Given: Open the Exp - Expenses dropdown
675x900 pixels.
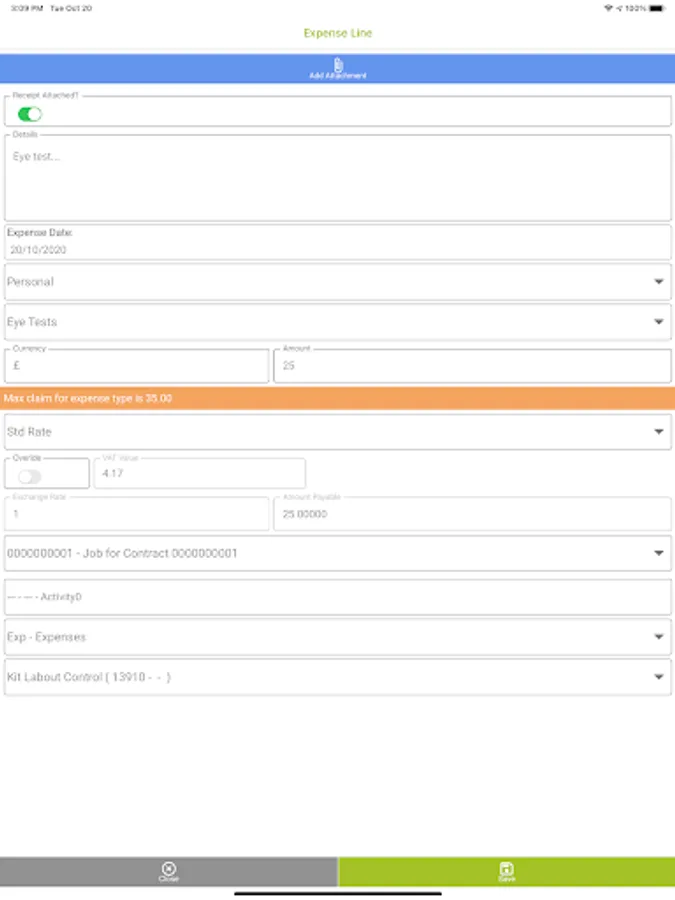Looking at the screenshot, I should click(x=337, y=637).
